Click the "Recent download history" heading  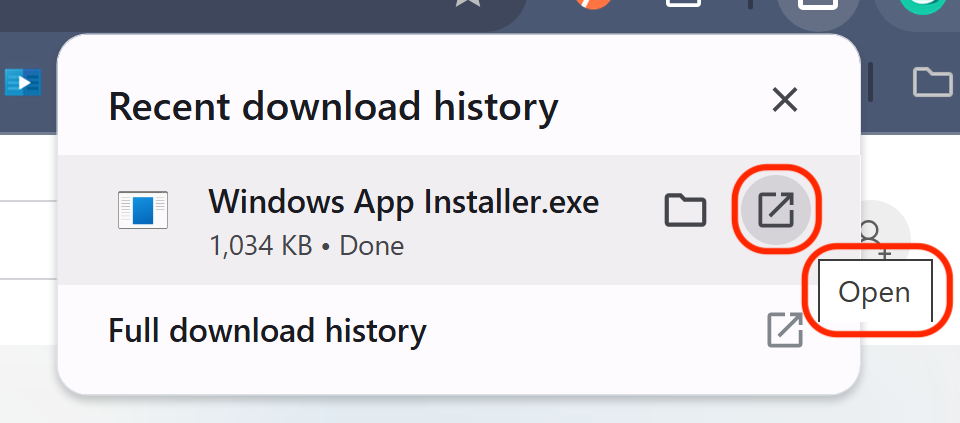click(x=333, y=106)
